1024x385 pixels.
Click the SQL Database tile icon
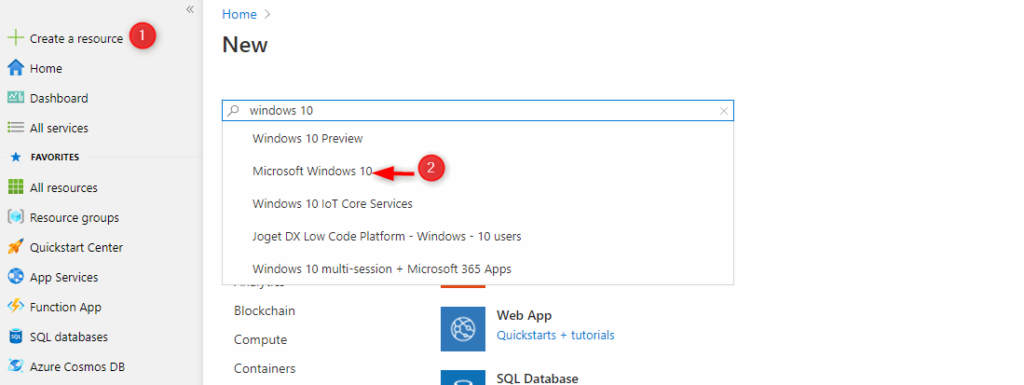[x=463, y=378]
